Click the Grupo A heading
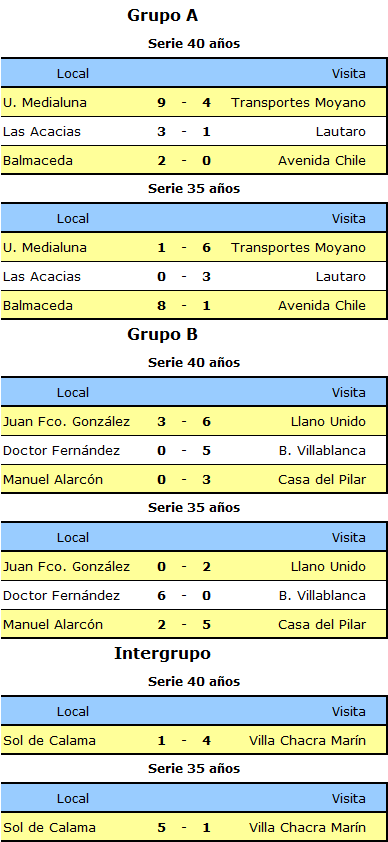Screen dimensions: 388x842 coord(162,16)
